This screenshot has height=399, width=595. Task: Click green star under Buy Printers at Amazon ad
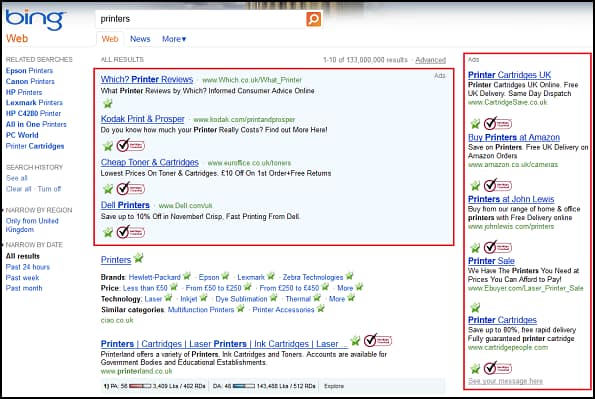[x=475, y=186]
